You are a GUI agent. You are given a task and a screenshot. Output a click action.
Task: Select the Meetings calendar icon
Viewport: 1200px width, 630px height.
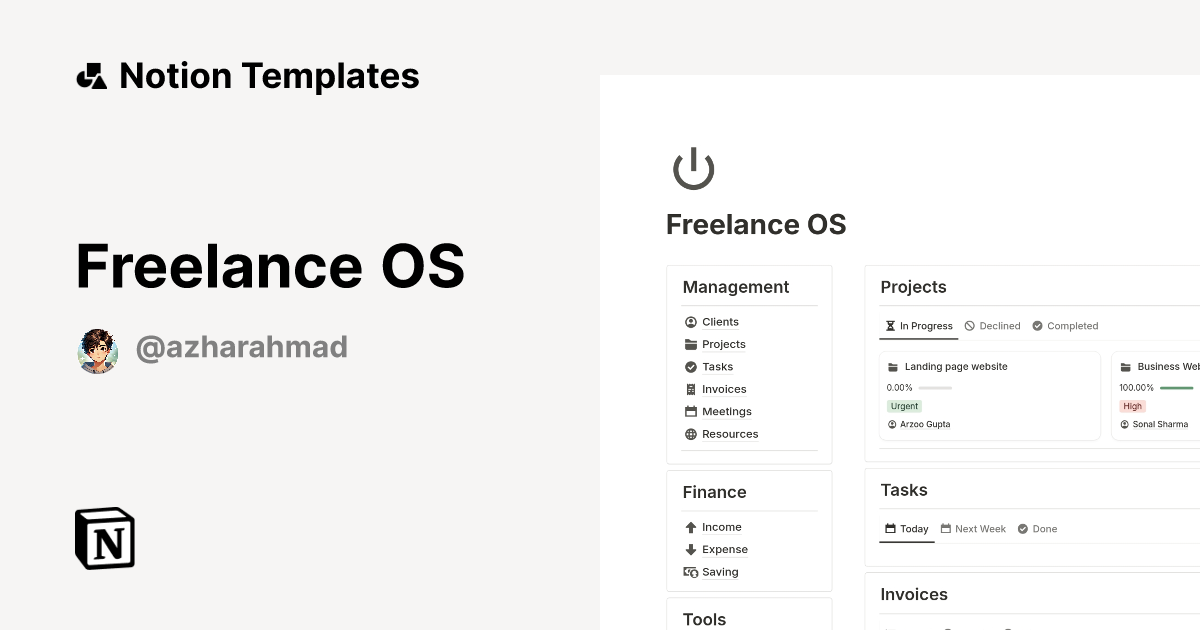point(690,411)
